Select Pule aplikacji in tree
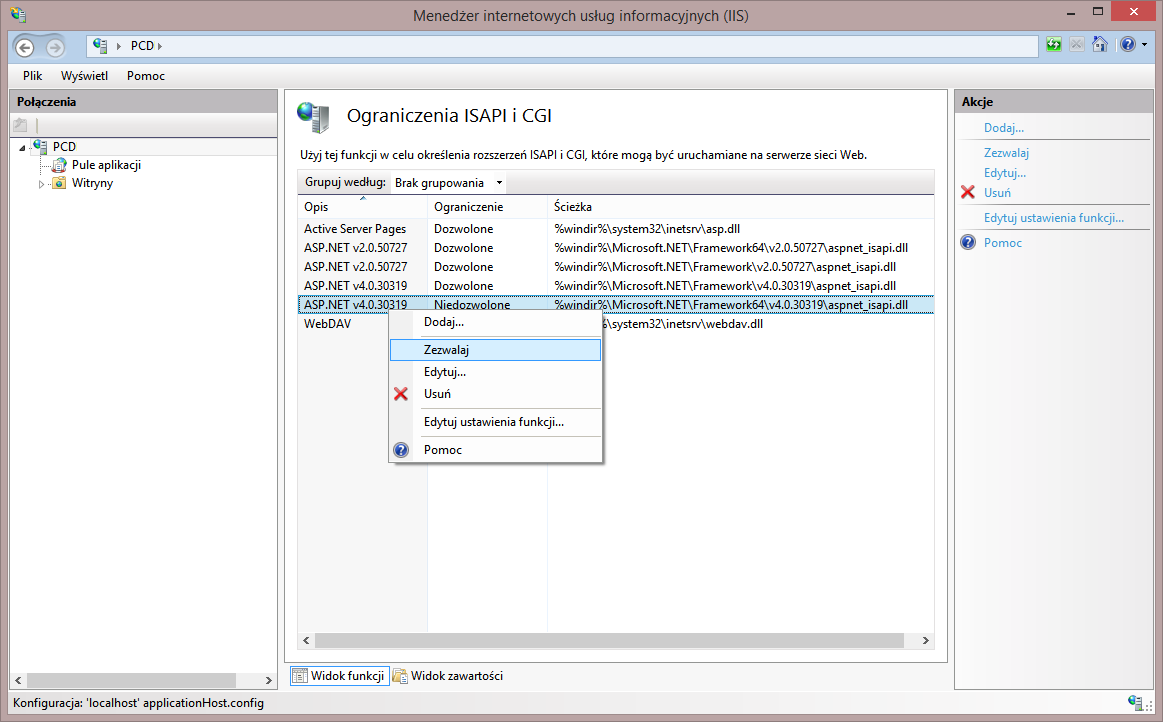 (x=106, y=165)
